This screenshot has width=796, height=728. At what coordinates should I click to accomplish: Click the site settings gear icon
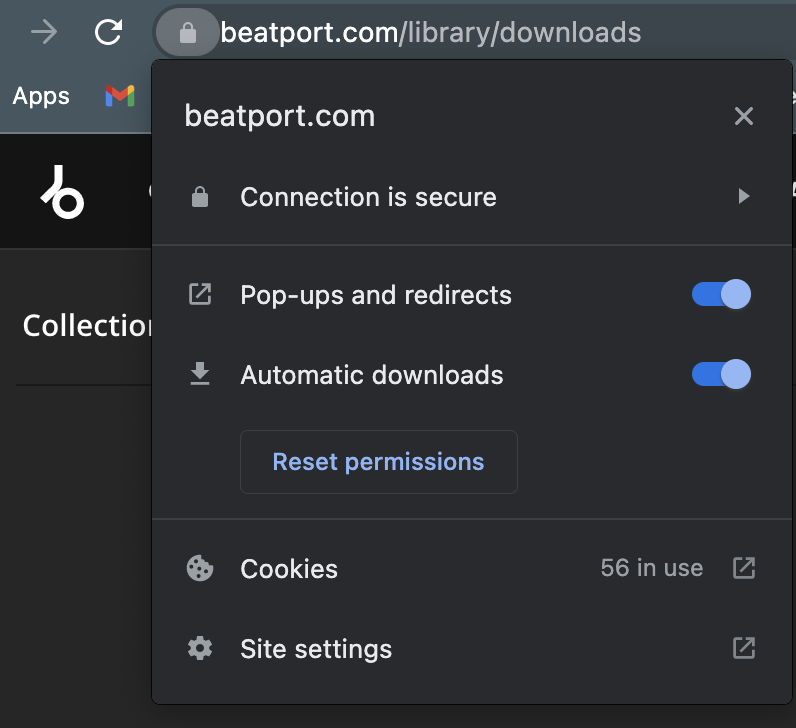(x=200, y=648)
